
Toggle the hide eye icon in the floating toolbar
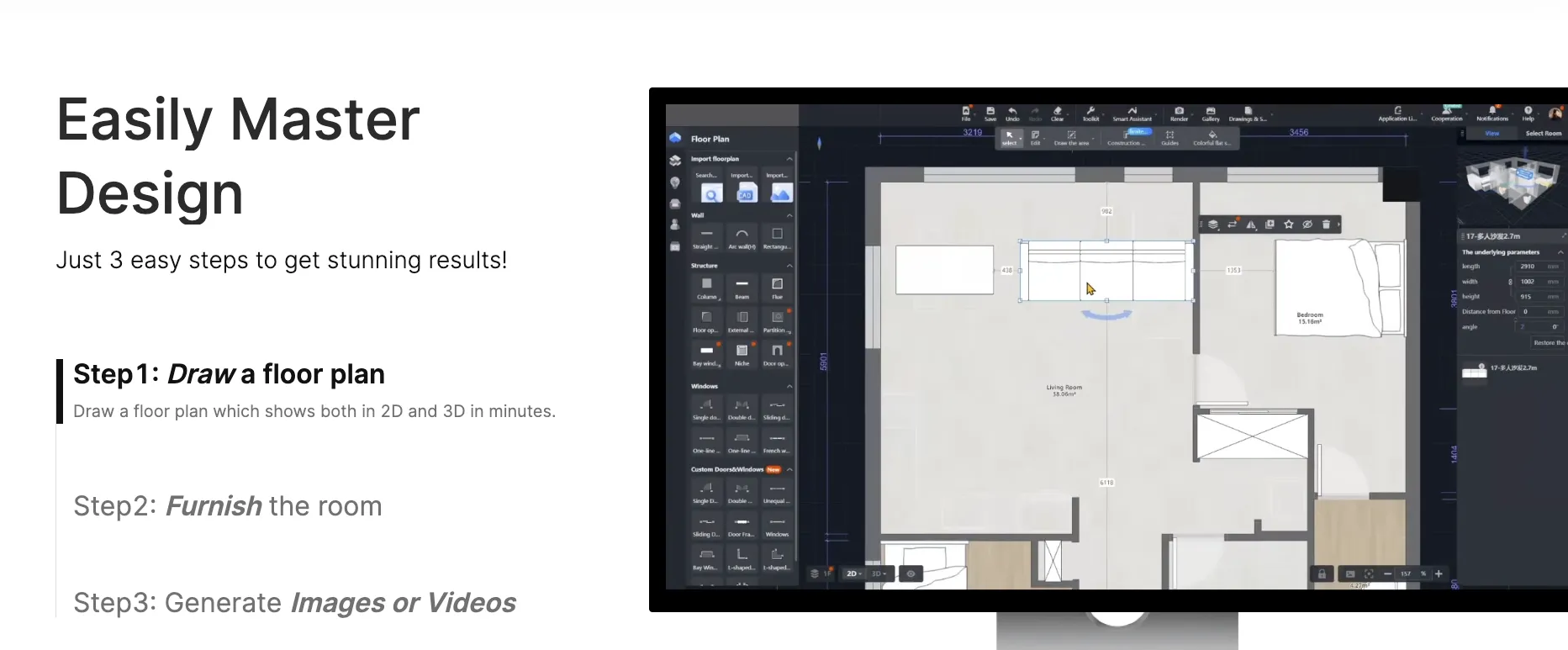coord(1307,225)
